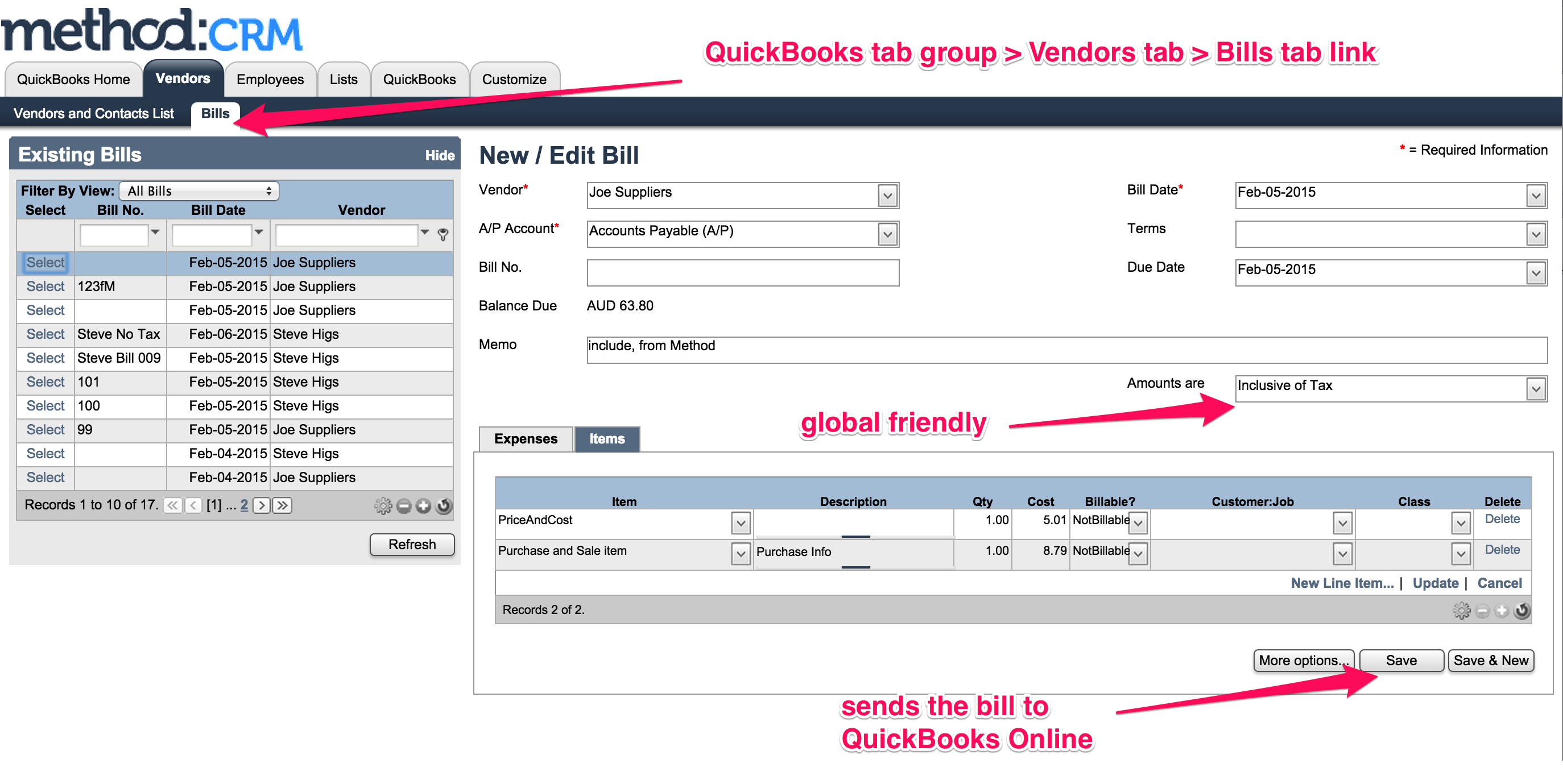Open Bill No. column filter arrow
Image resolution: width=1563 pixels, height=784 pixels.
pyautogui.click(x=155, y=232)
